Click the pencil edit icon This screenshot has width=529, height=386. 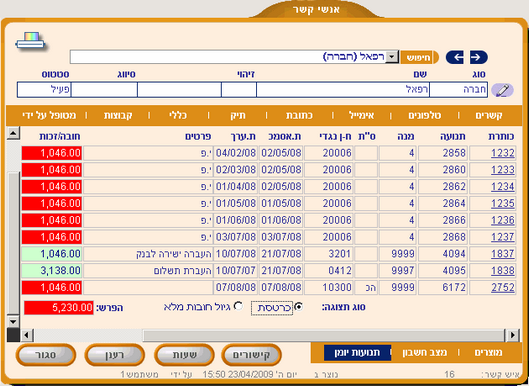click(x=502, y=90)
